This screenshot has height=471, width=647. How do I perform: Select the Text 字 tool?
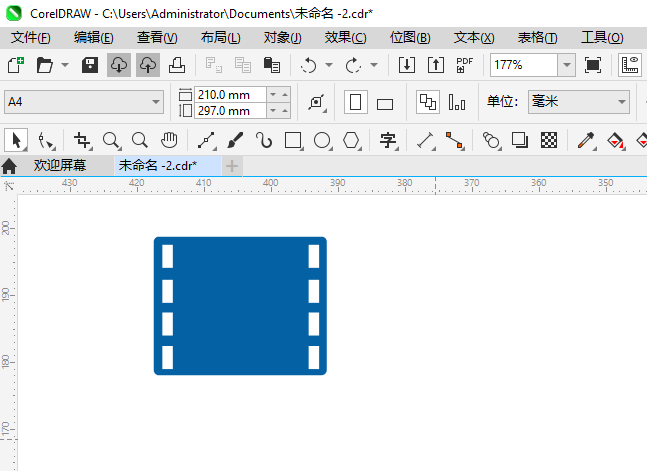(x=388, y=140)
